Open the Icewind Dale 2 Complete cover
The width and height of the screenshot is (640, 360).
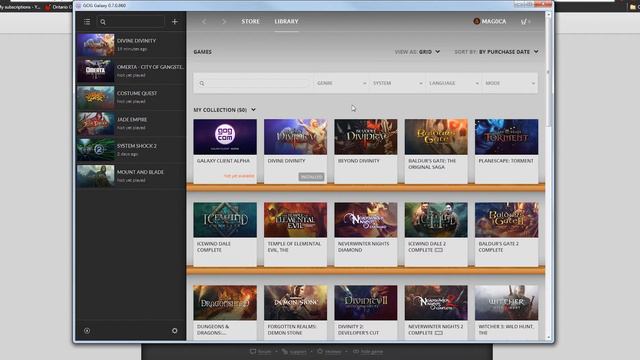point(436,220)
